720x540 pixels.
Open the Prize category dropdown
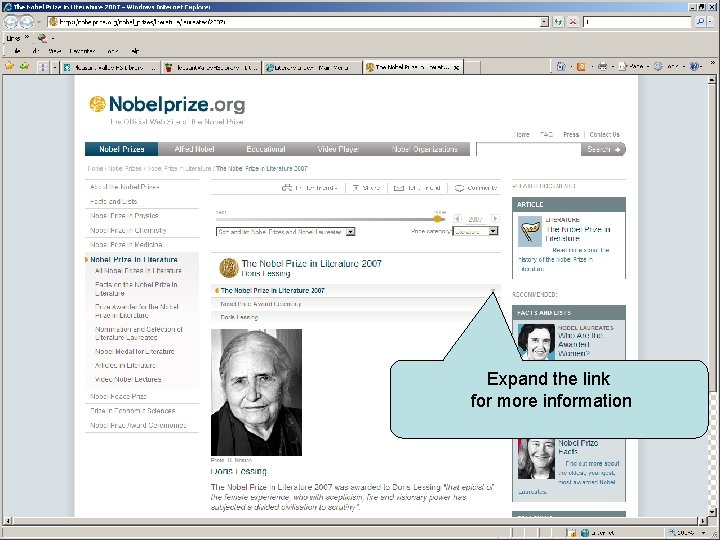475,231
